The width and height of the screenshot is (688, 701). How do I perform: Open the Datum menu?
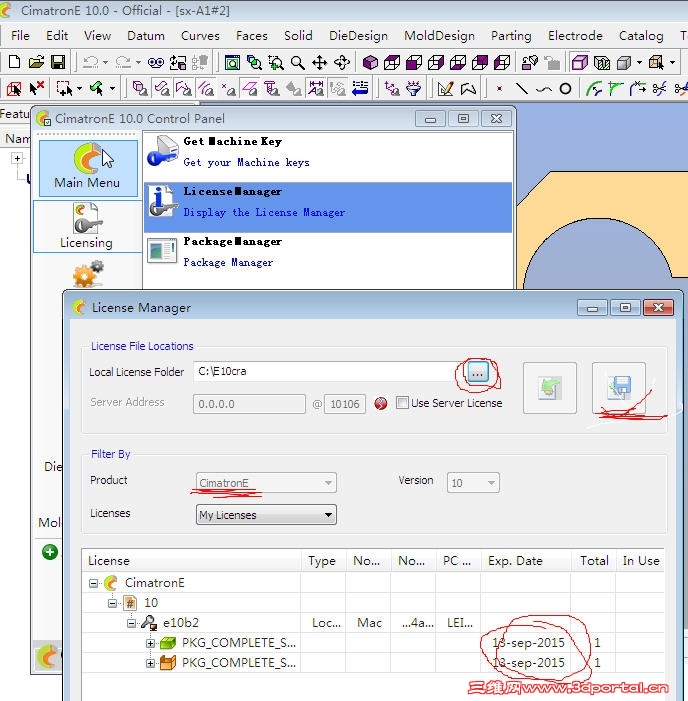click(x=146, y=36)
